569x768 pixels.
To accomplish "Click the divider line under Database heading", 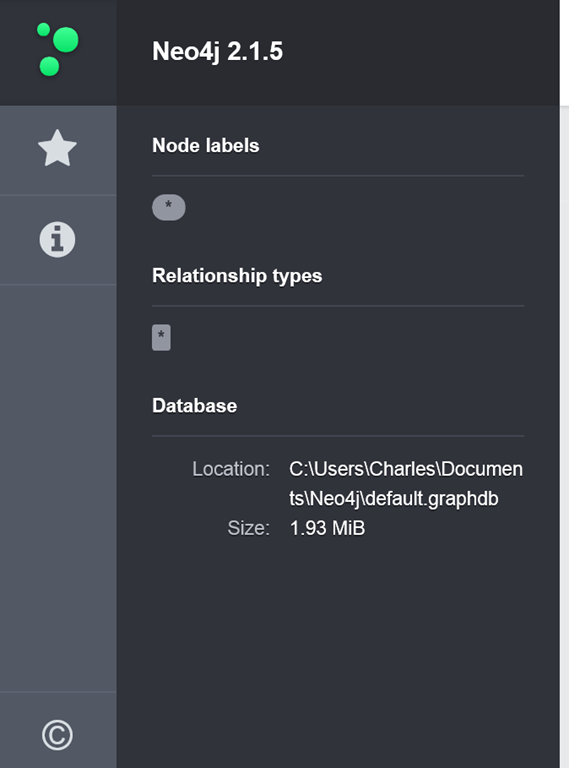I will [x=338, y=435].
